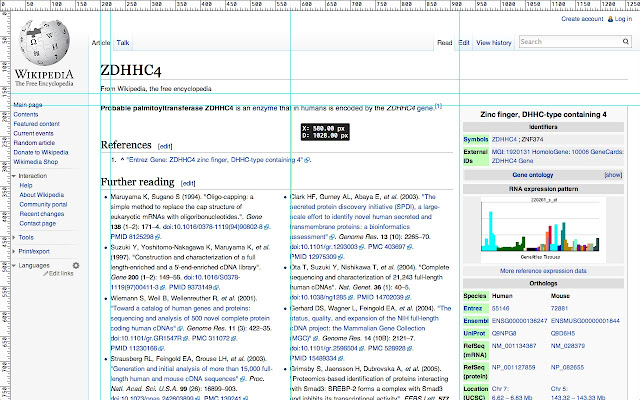Edit the References section

tap(165, 146)
